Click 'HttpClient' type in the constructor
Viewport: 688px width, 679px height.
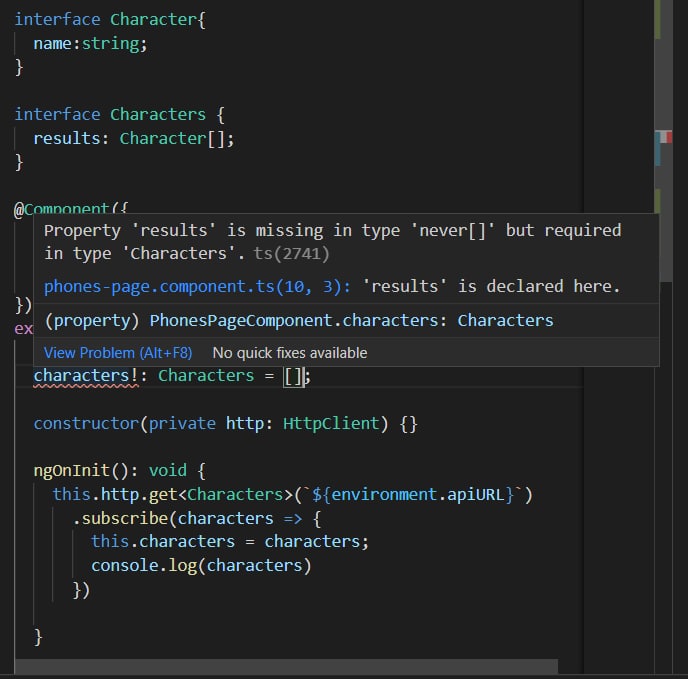click(331, 424)
